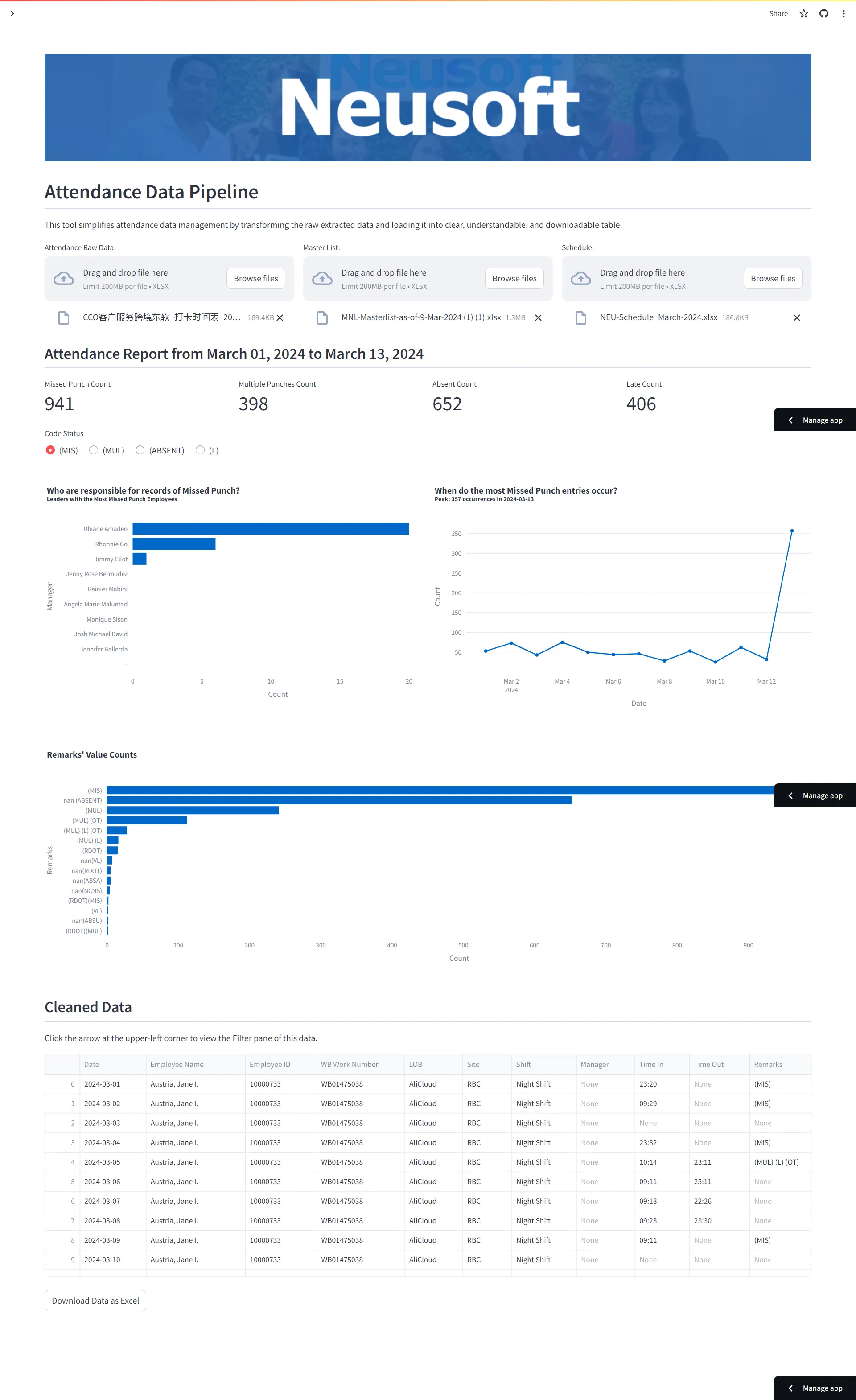Remove the NEU-Schedule_March-2024.xlsx file
The height and width of the screenshot is (1400, 856).
(797, 317)
